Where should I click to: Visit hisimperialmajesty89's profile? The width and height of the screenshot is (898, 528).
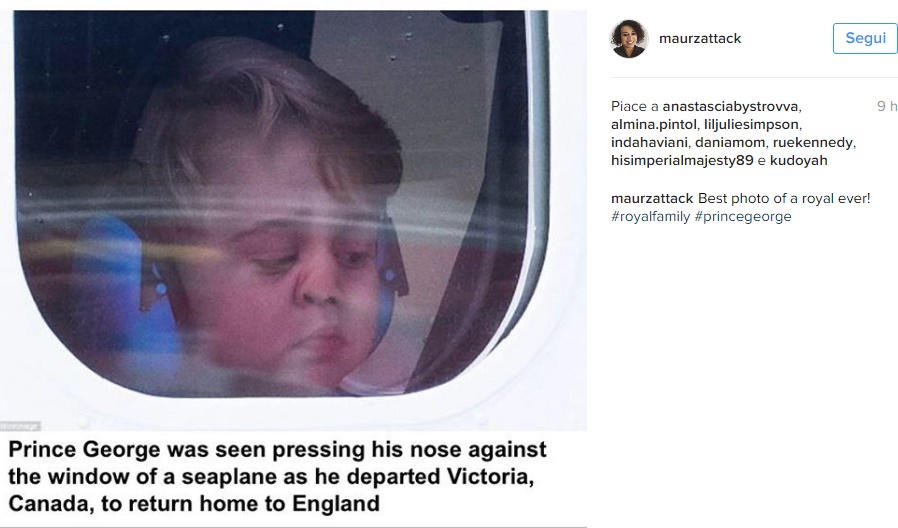point(682,160)
